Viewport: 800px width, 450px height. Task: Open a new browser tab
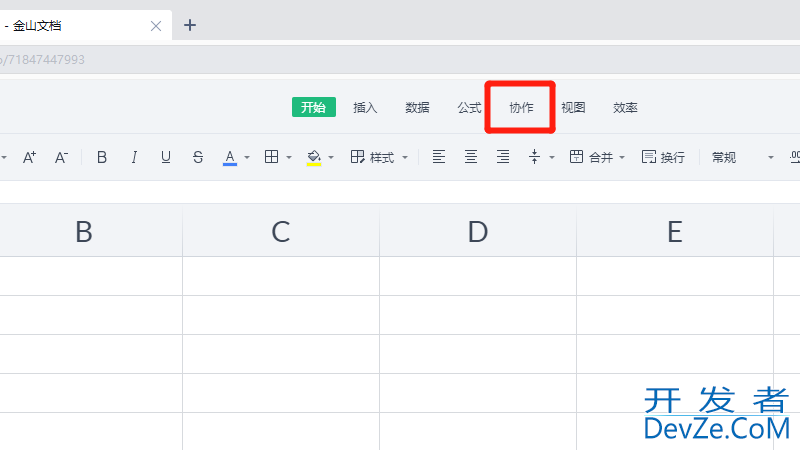point(190,25)
